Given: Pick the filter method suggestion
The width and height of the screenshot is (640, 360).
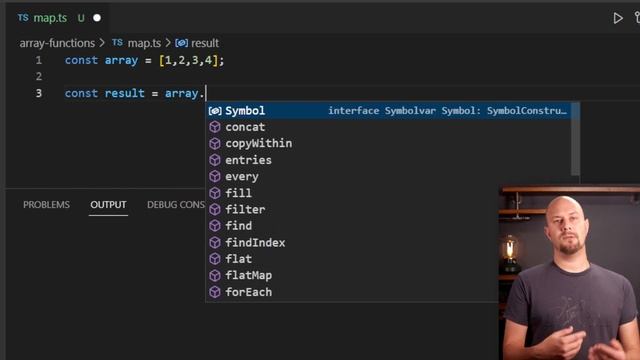Looking at the screenshot, I should [352, 209].
